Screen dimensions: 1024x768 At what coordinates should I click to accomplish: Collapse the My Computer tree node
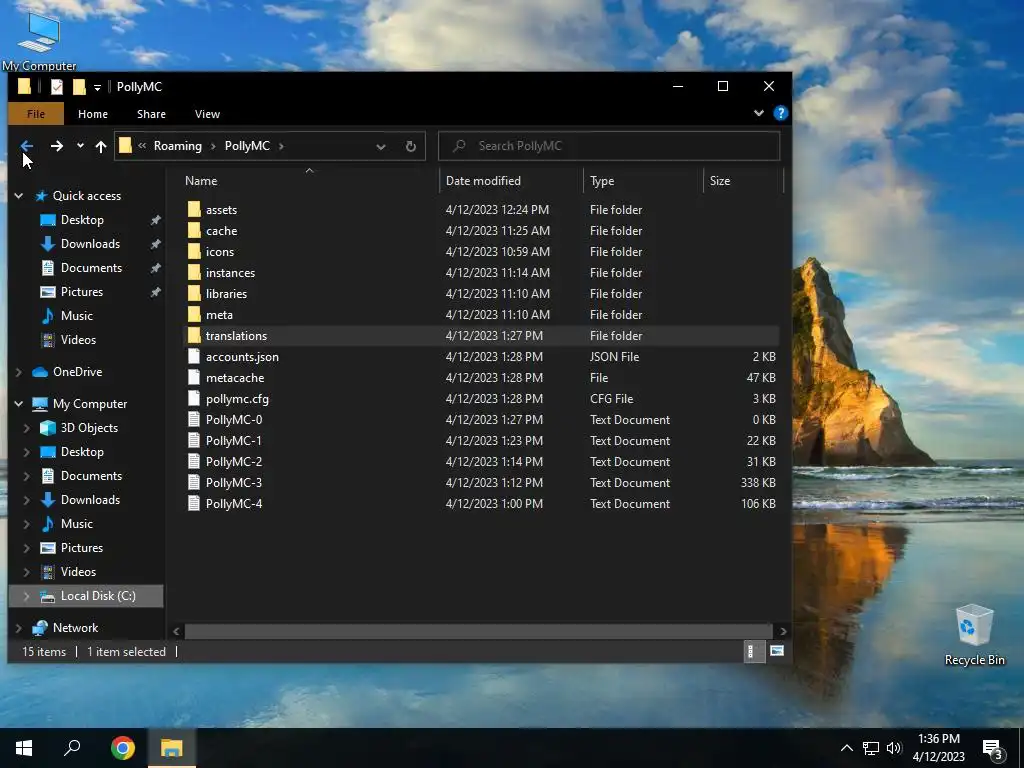[19, 404]
